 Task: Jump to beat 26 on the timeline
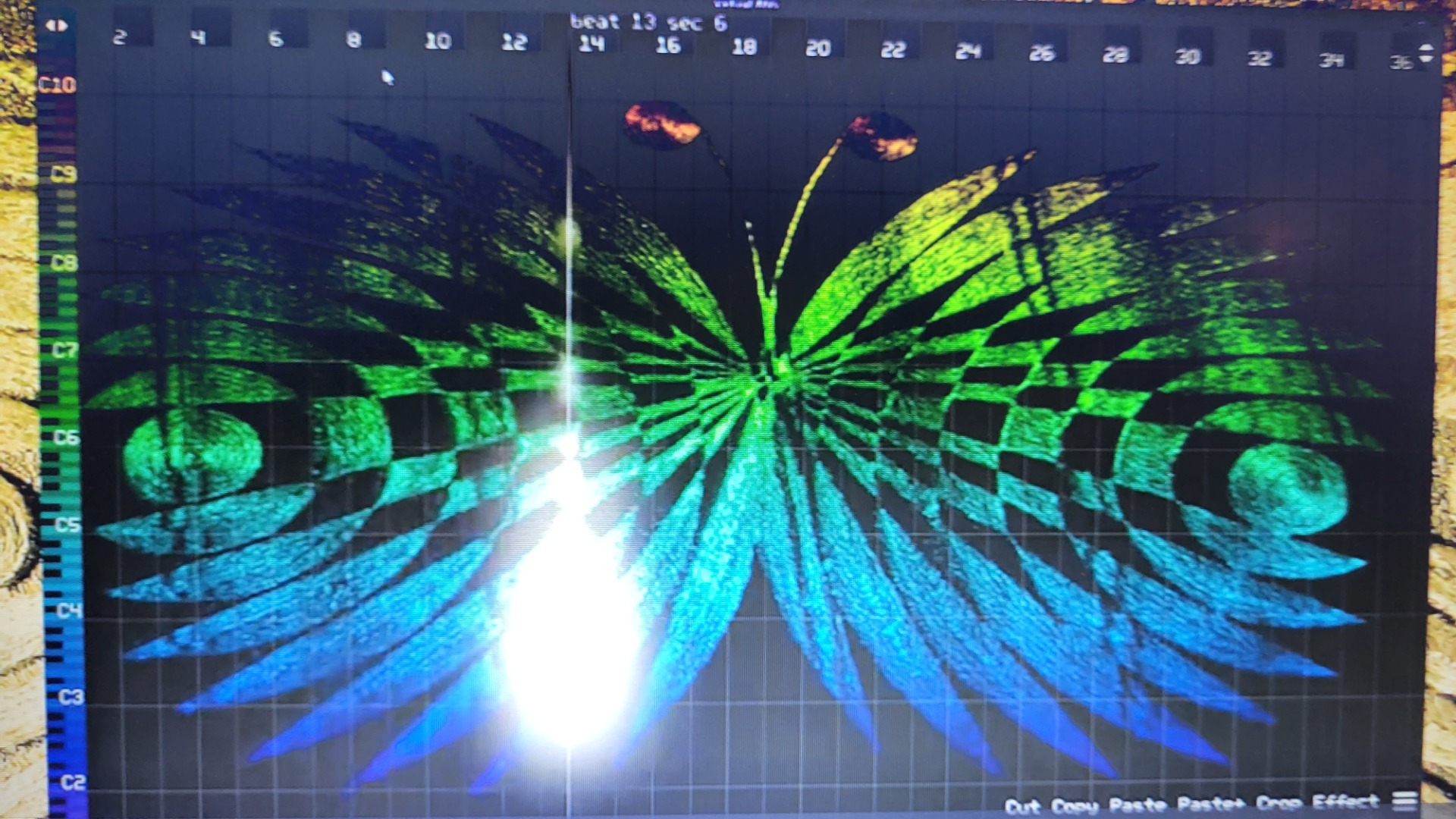pos(1042,53)
